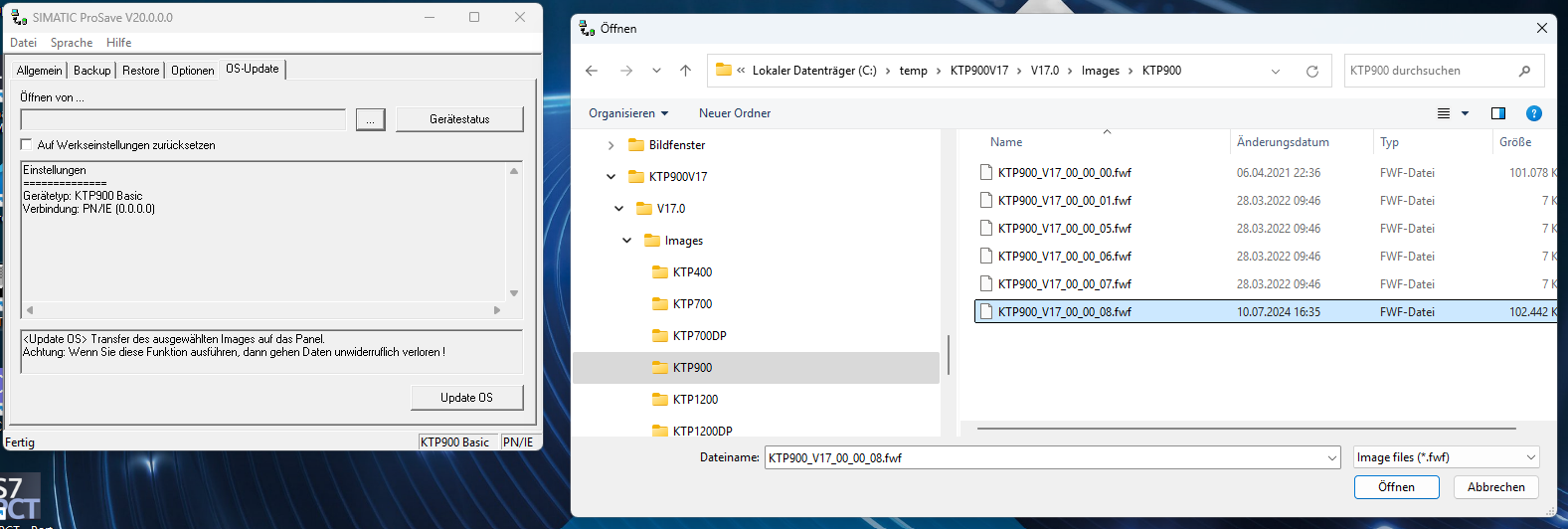The image size is (1568, 529).
Task: Click the address bar folder icon
Action: click(724, 71)
